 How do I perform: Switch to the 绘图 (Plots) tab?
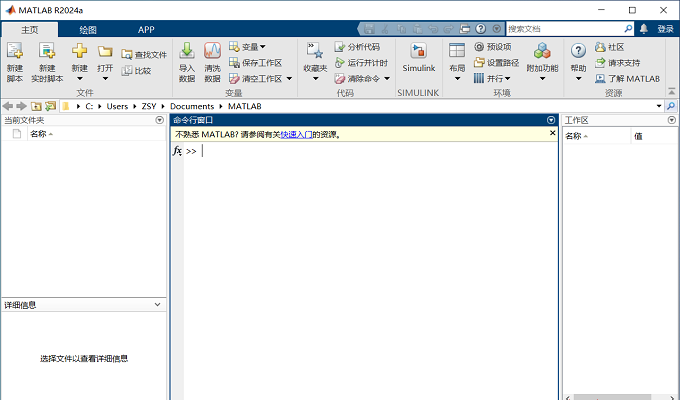coord(88,30)
